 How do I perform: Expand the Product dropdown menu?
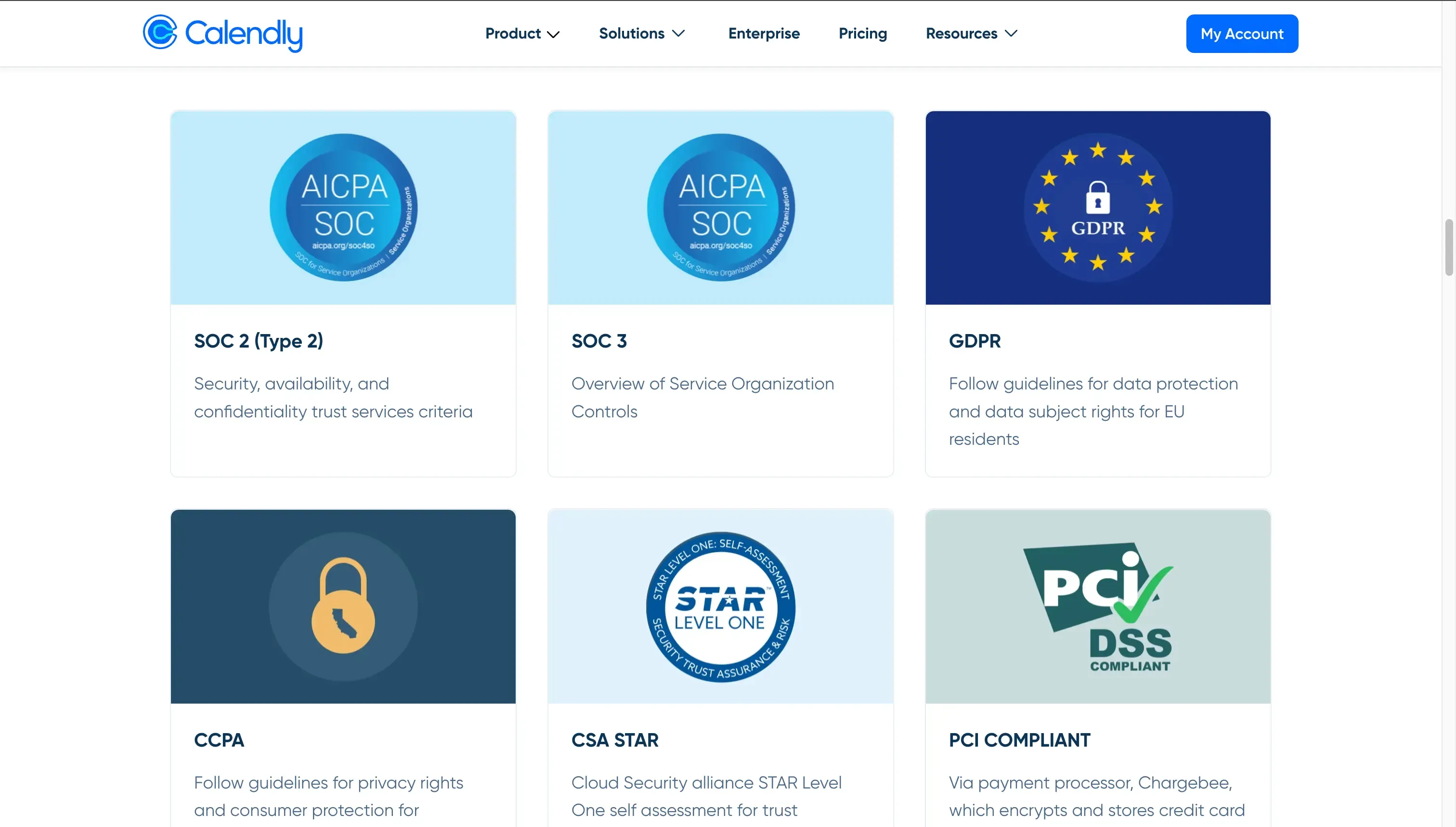point(522,34)
